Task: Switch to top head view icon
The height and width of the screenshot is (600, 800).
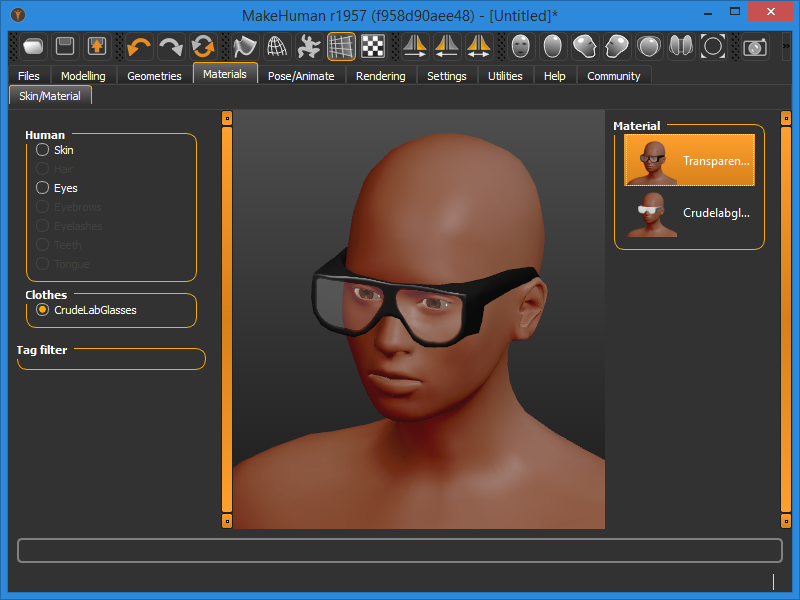Action: coord(648,47)
